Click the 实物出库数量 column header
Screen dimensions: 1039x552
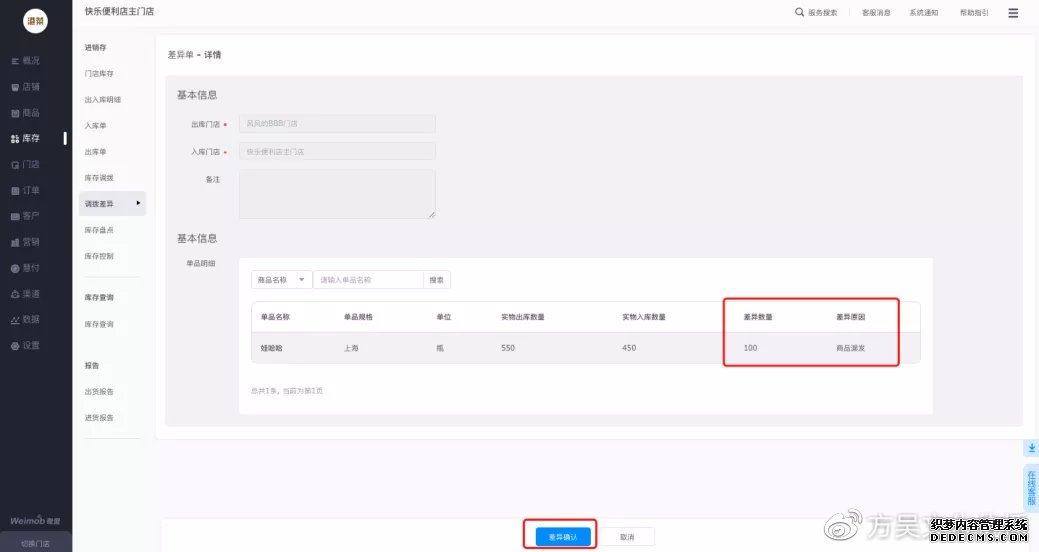(x=523, y=317)
